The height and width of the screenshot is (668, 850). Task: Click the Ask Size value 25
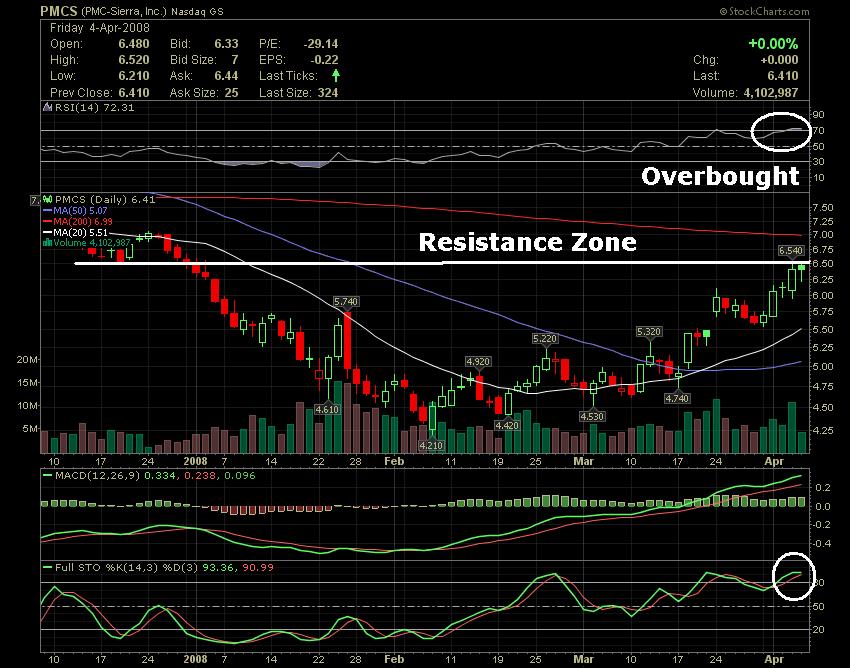(231, 93)
